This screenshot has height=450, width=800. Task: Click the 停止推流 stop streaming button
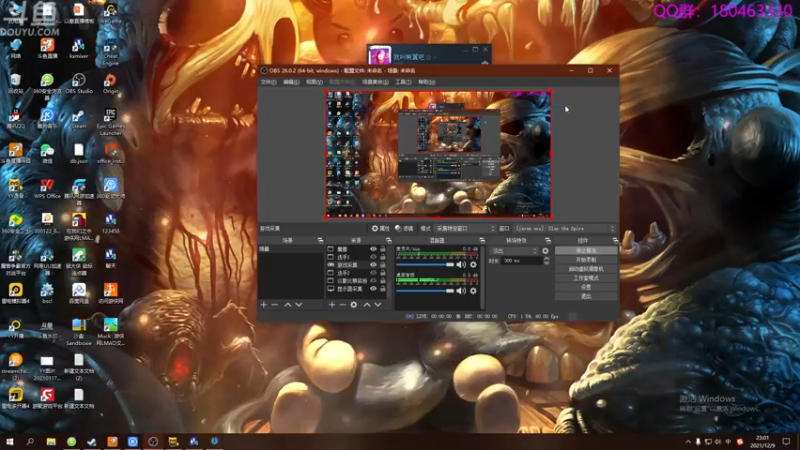pos(586,251)
